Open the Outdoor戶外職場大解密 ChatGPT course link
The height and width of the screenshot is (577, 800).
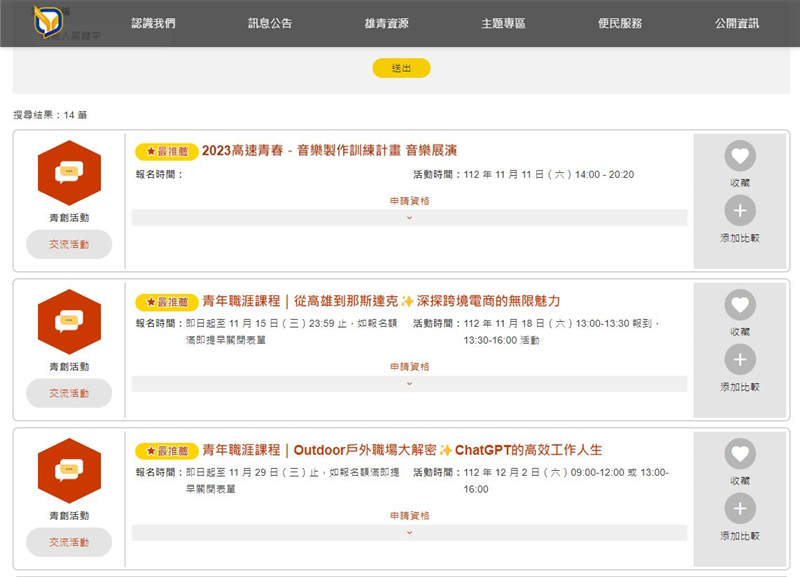(402, 450)
